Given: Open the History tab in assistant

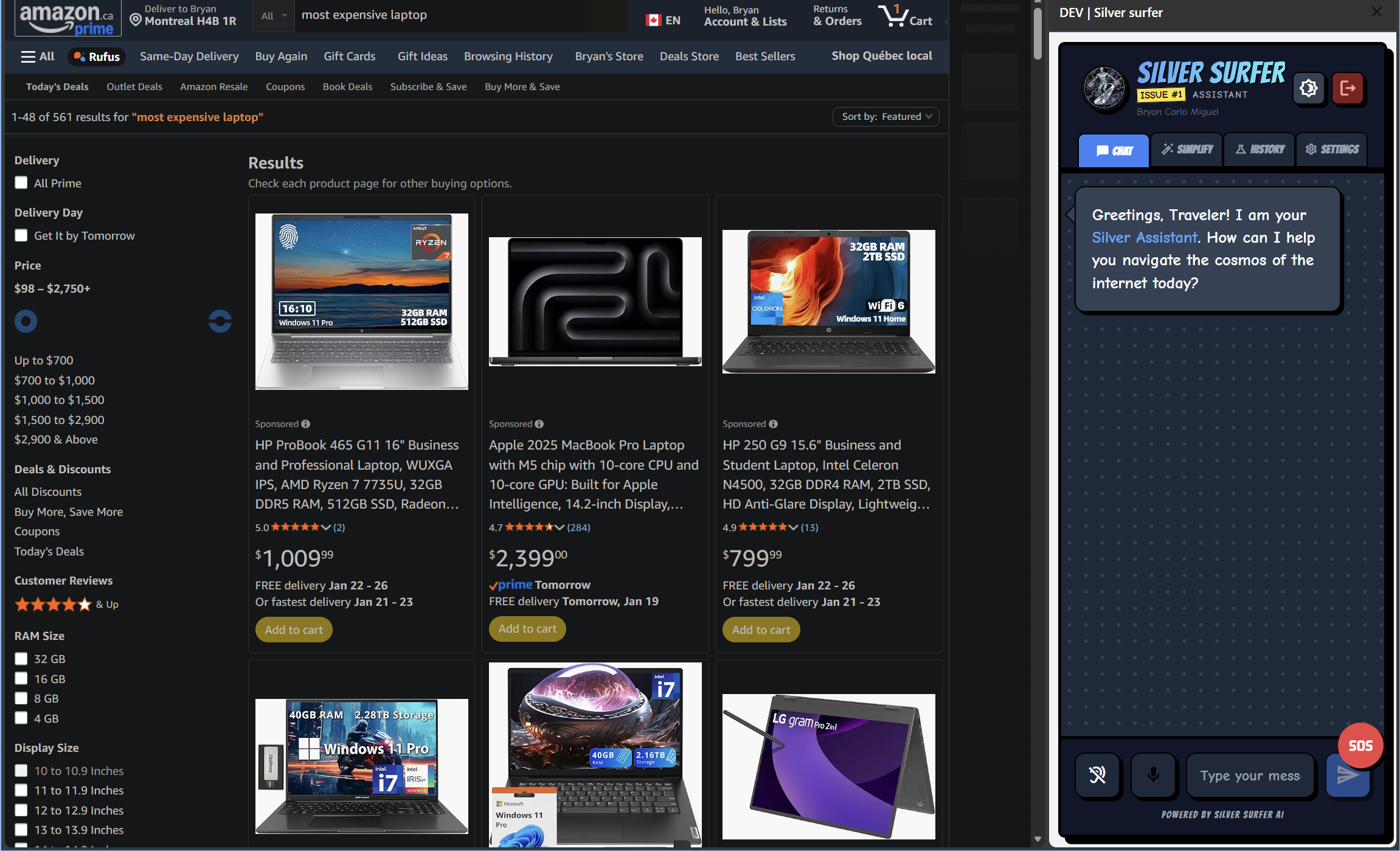Looking at the screenshot, I should (x=1260, y=150).
